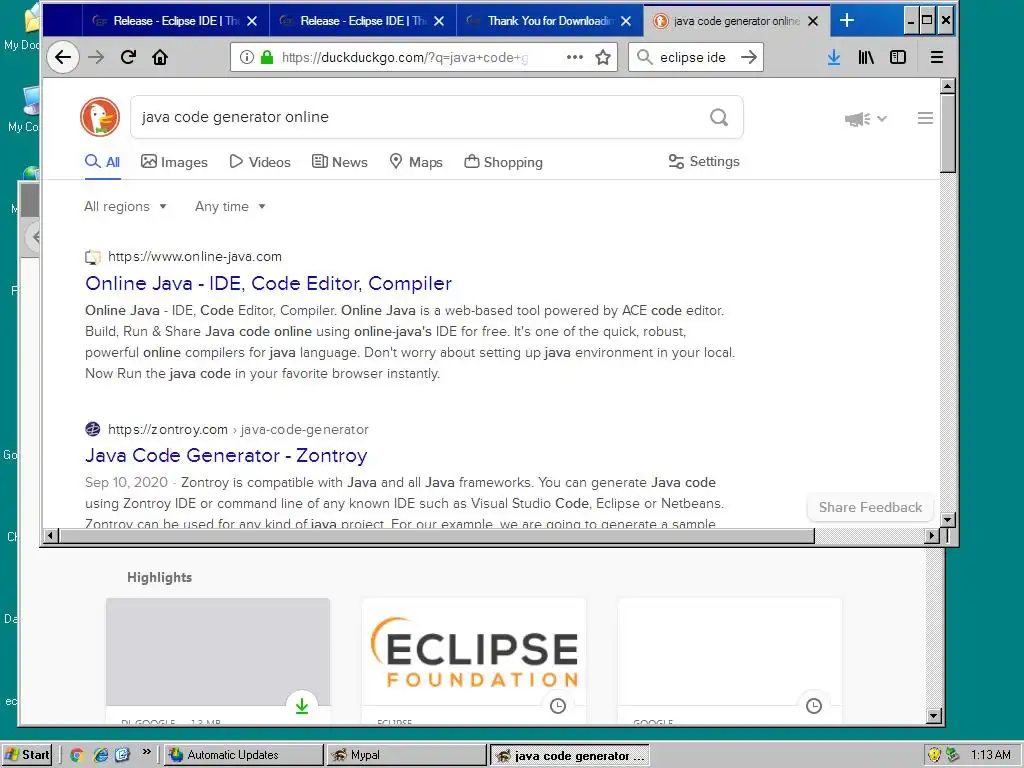Open the downloads arrow panel
Viewport: 1024px width, 768px height.
click(x=834, y=57)
